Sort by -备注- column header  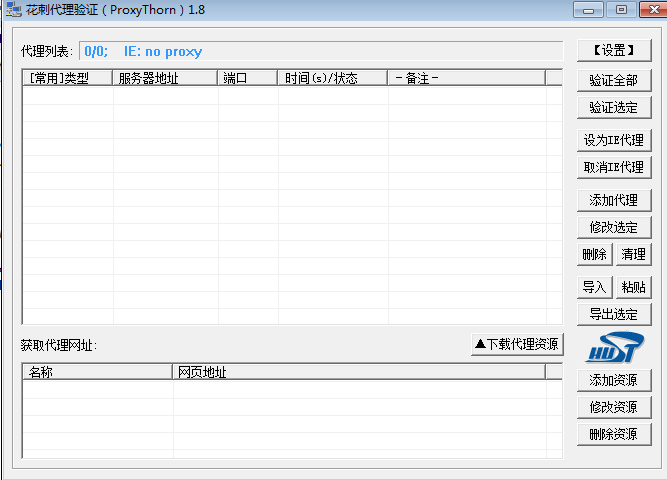[467, 78]
